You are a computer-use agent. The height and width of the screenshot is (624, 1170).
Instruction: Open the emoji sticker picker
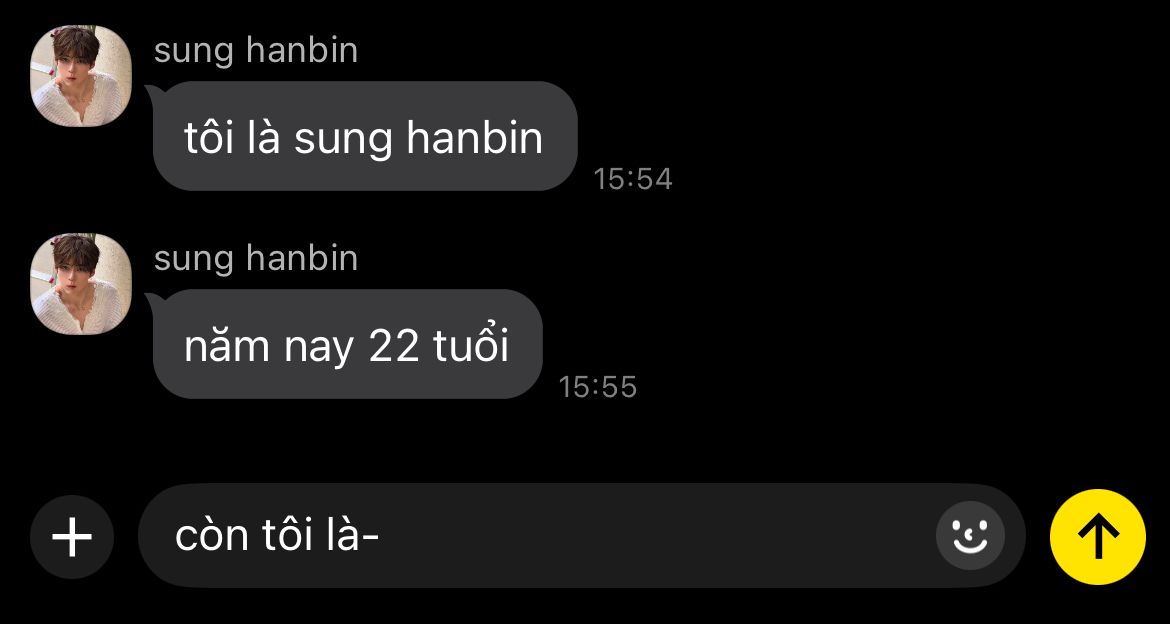point(970,536)
